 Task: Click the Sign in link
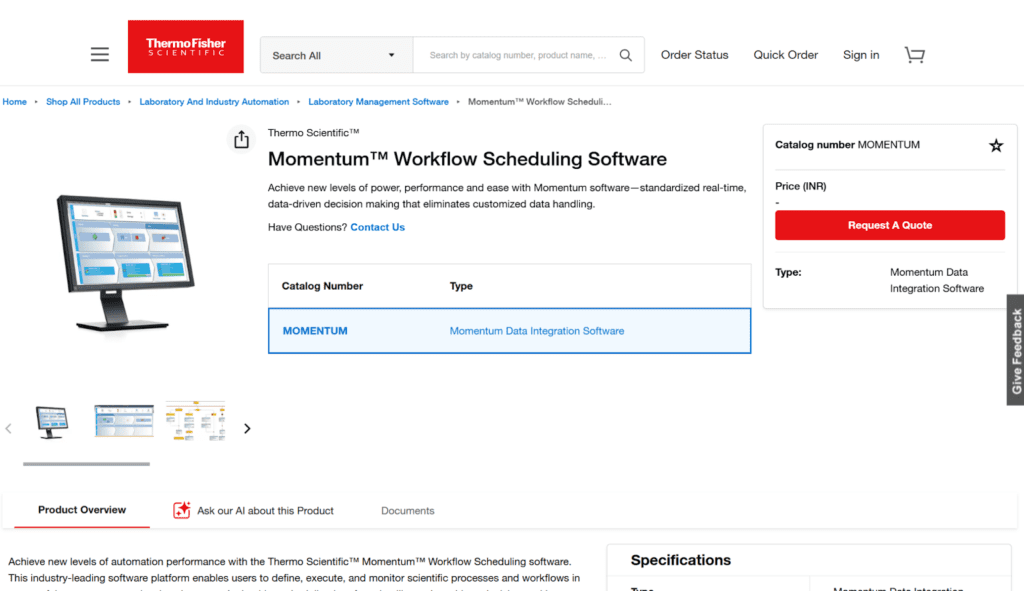pyautogui.click(x=860, y=55)
